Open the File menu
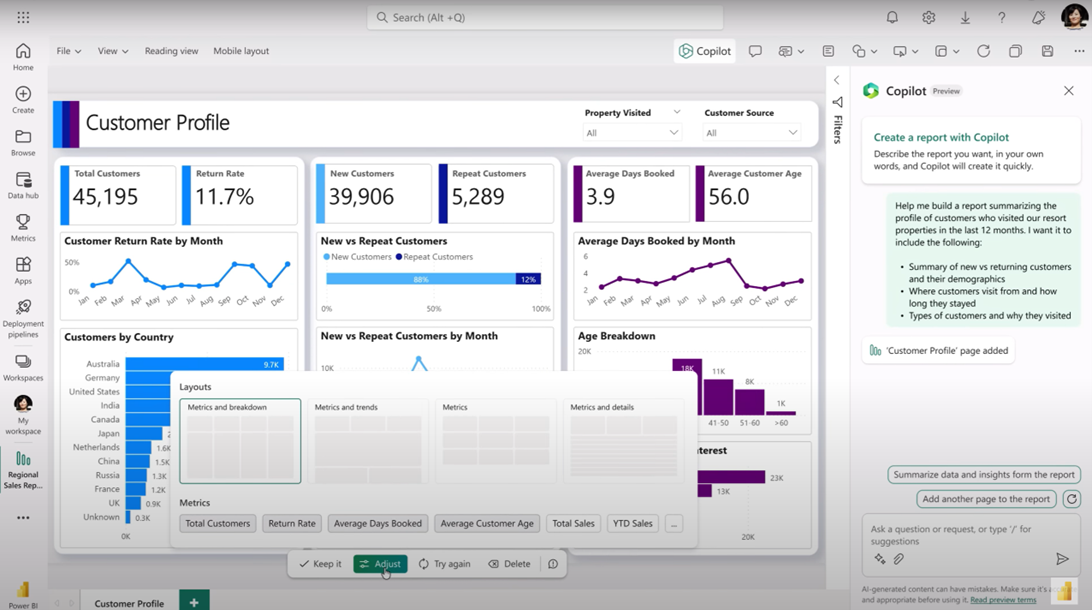1092x610 pixels. tap(68, 51)
